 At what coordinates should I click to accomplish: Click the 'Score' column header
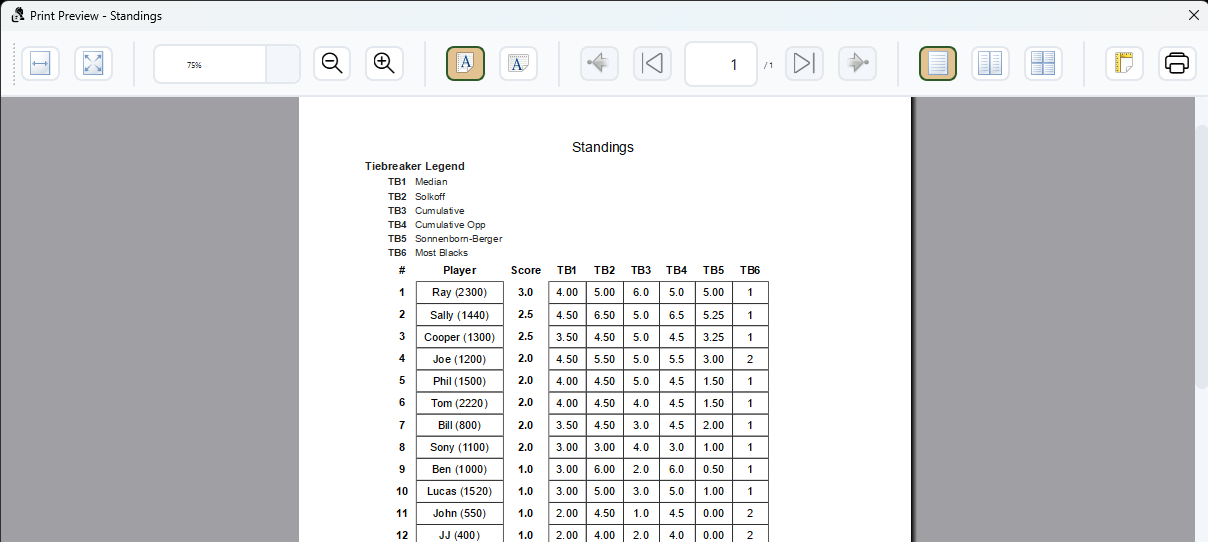526,270
